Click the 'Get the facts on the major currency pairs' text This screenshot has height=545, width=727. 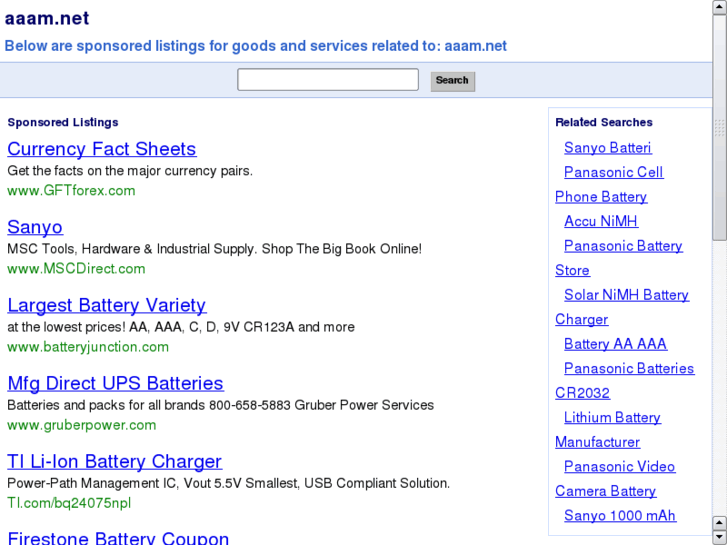pyautogui.click(x=130, y=171)
